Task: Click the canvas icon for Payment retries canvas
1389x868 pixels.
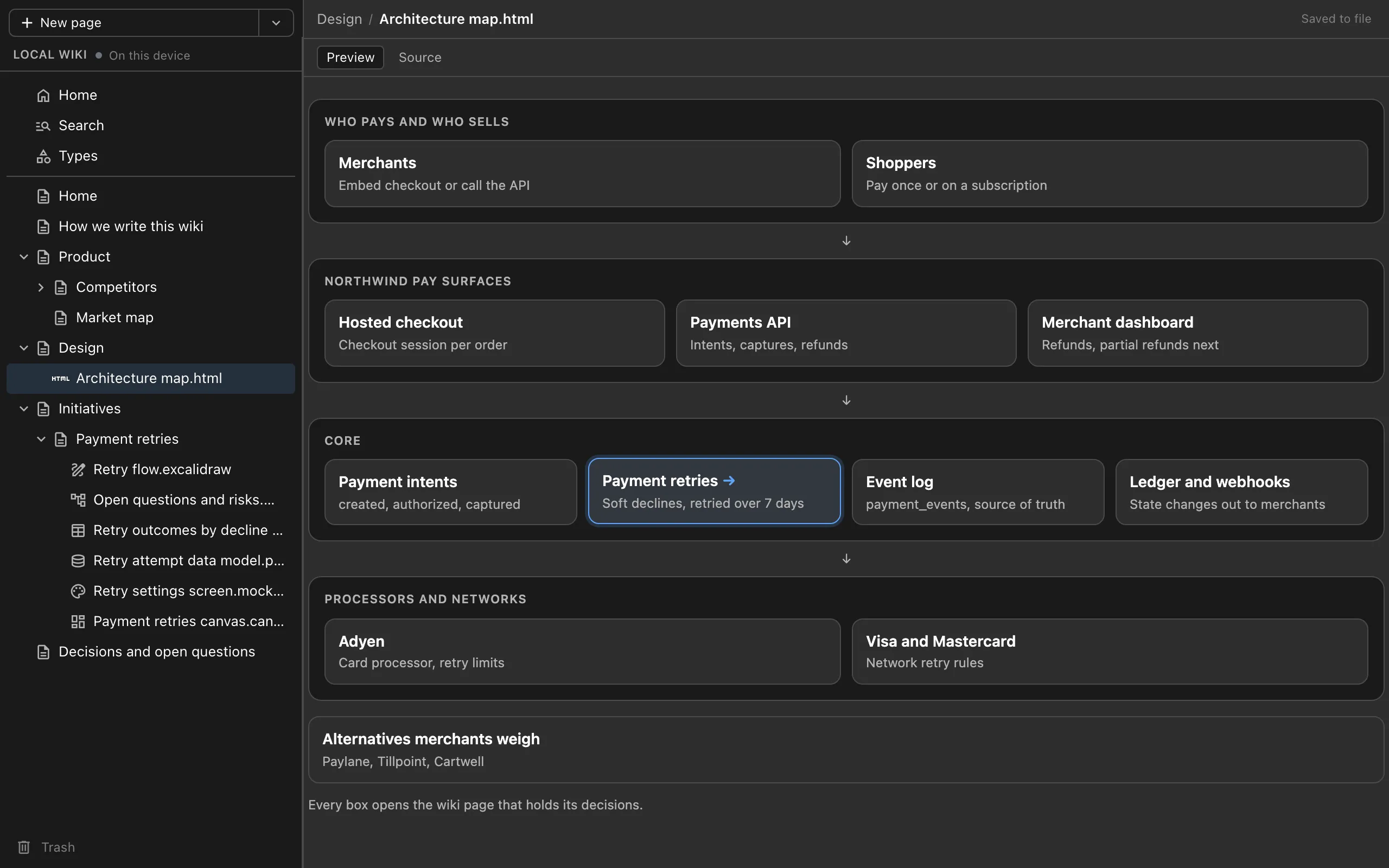Action: coord(78,622)
